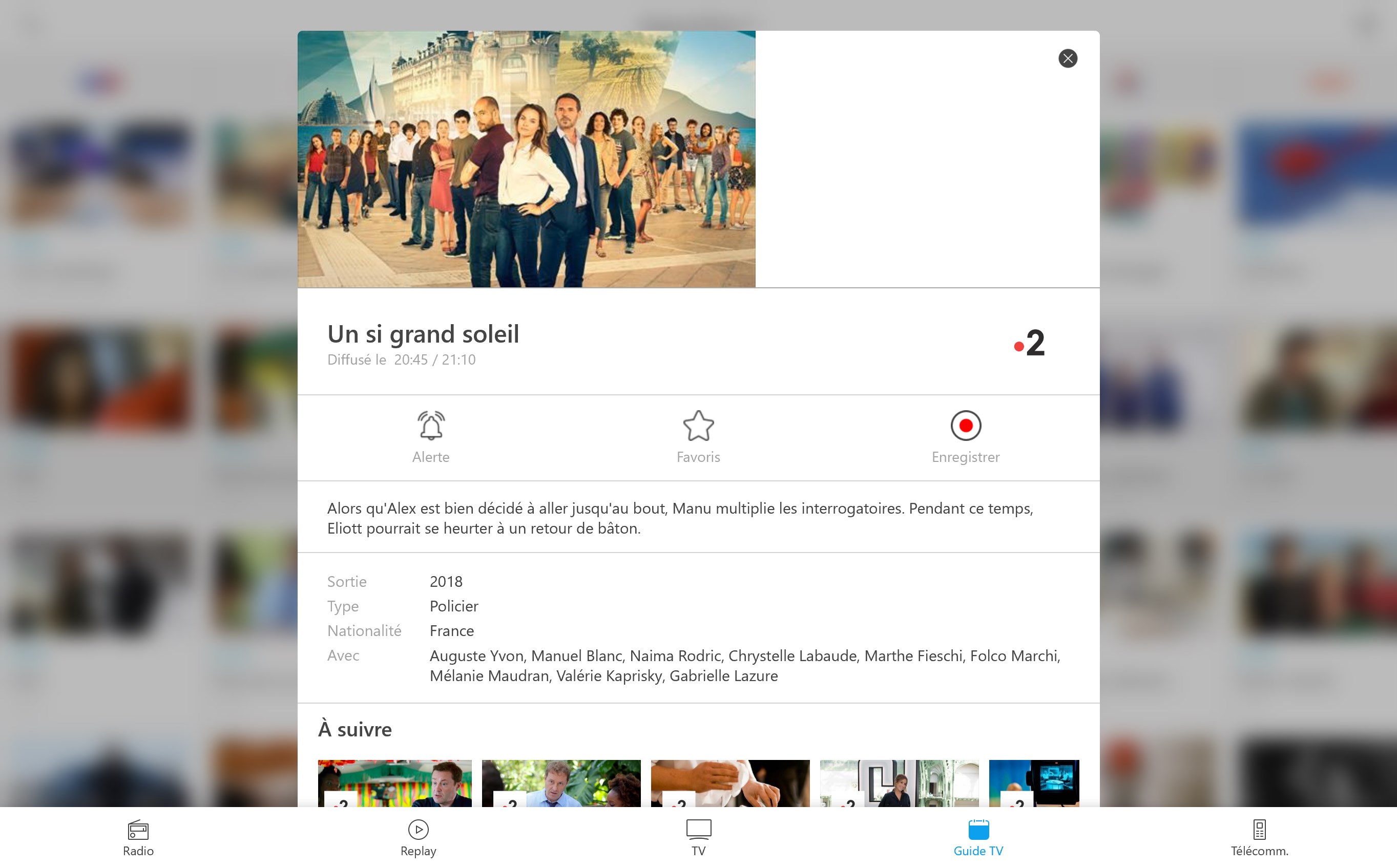Click the Radio icon in bottom bar
This screenshot has width=1397, height=868.
click(138, 830)
